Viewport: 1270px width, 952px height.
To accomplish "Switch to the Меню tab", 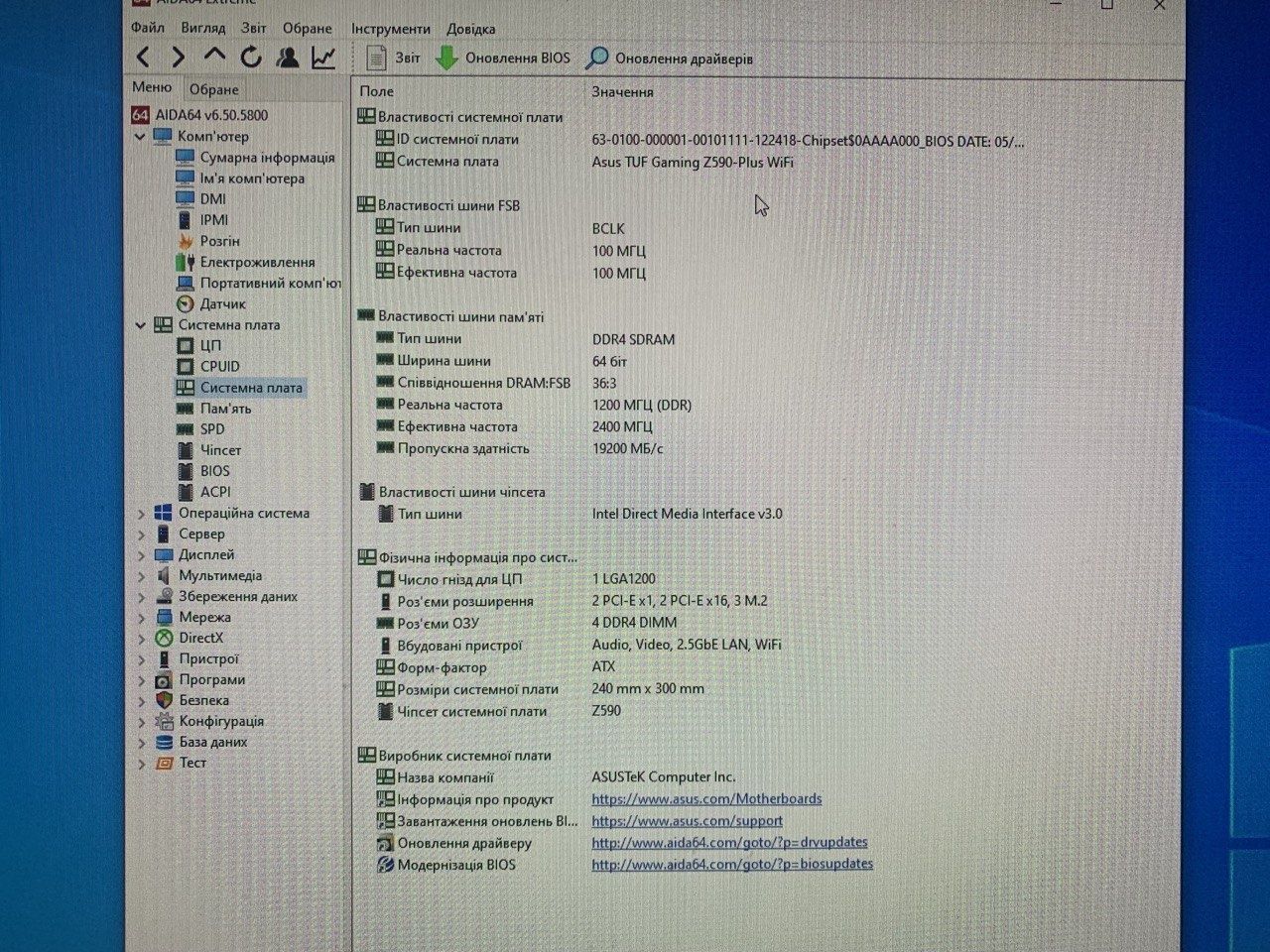I will 152,87.
